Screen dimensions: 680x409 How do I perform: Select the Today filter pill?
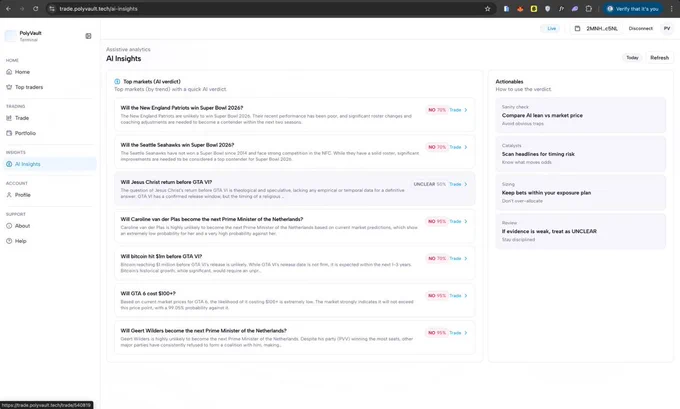[632, 58]
